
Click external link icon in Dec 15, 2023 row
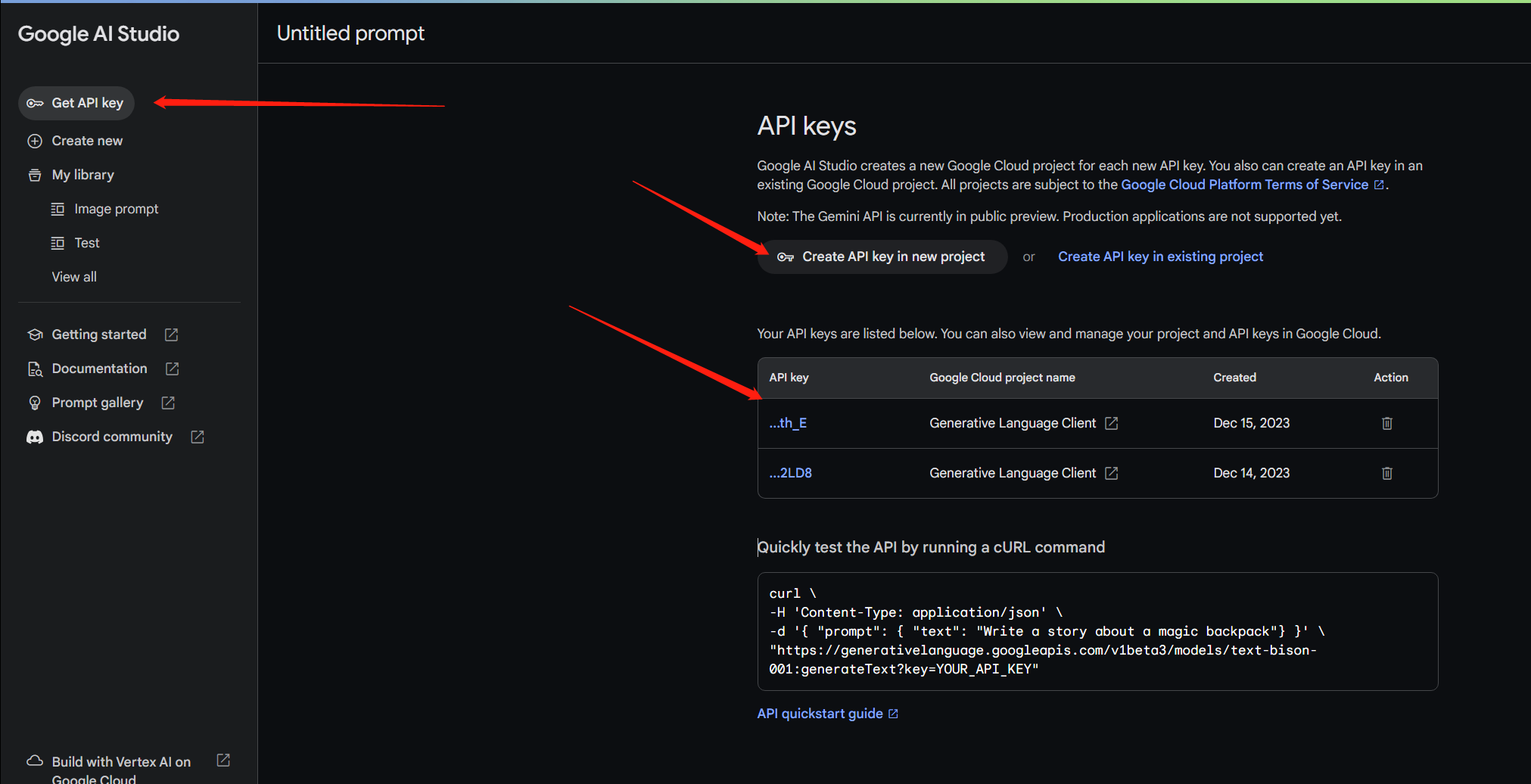[x=1112, y=423]
